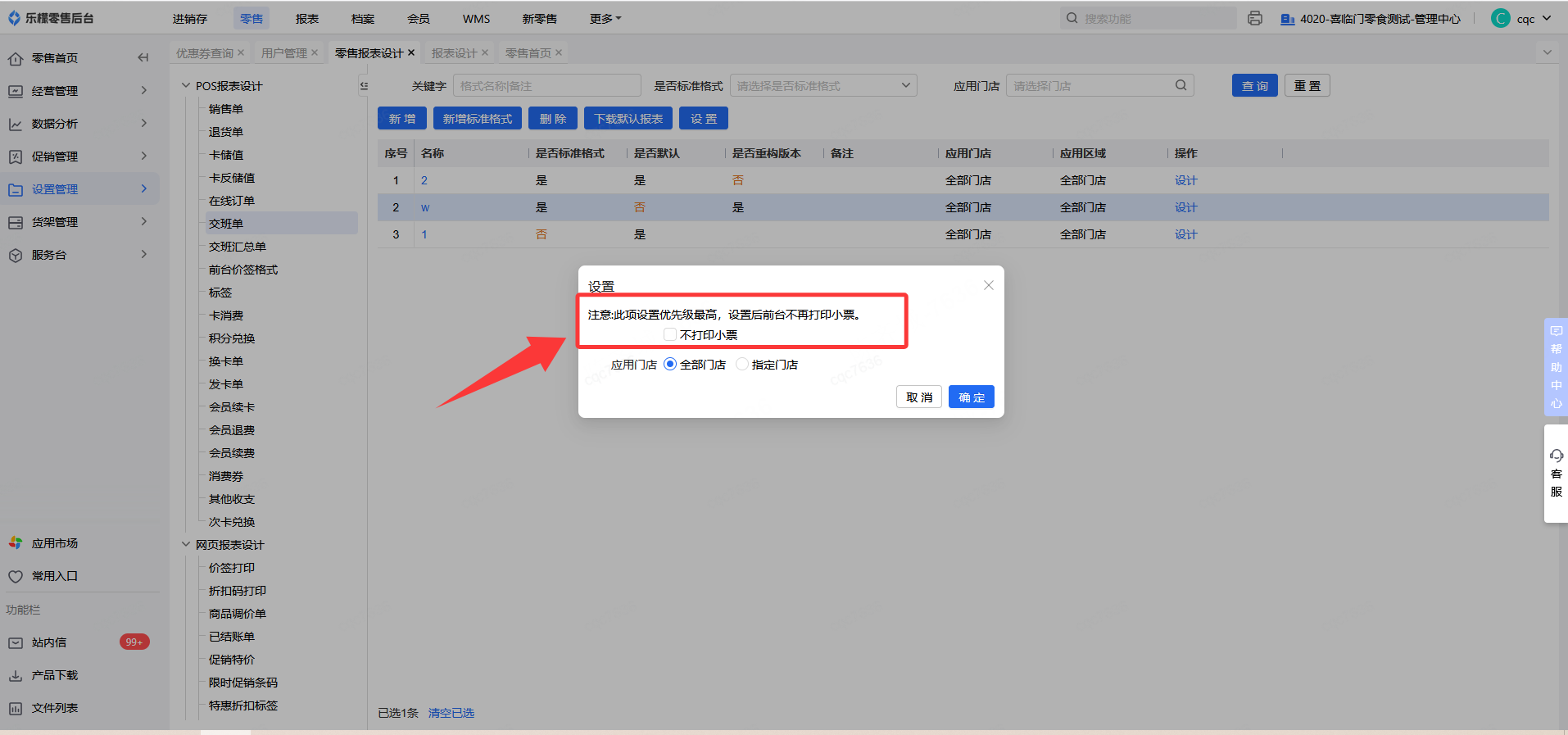The width and height of the screenshot is (1568, 735).
Task: Click the 设置管理 folder icon
Action: click(x=16, y=189)
